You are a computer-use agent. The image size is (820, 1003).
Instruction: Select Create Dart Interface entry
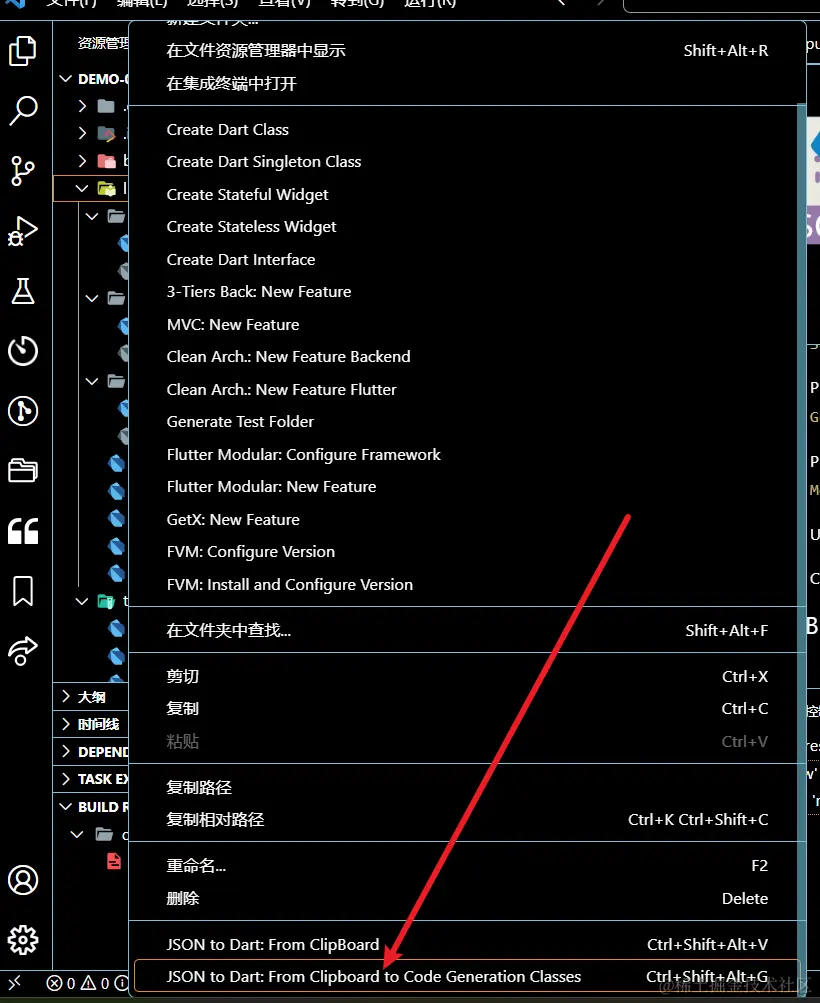pos(467,259)
